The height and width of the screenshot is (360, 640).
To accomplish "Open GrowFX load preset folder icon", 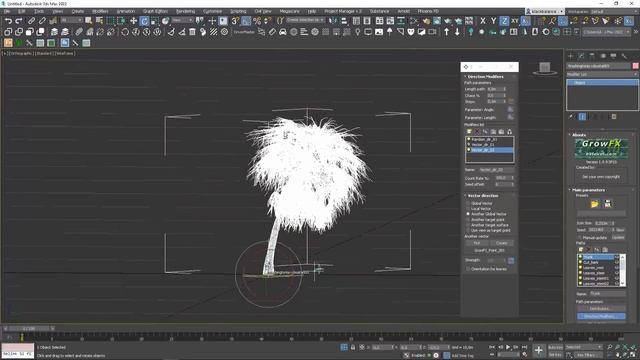I will (595, 204).
